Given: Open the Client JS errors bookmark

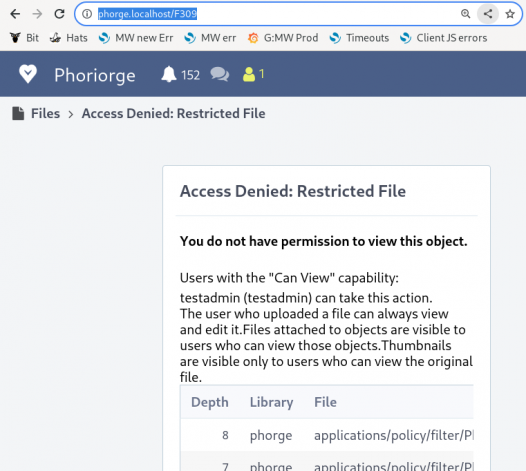Looking at the screenshot, I should [443, 38].
